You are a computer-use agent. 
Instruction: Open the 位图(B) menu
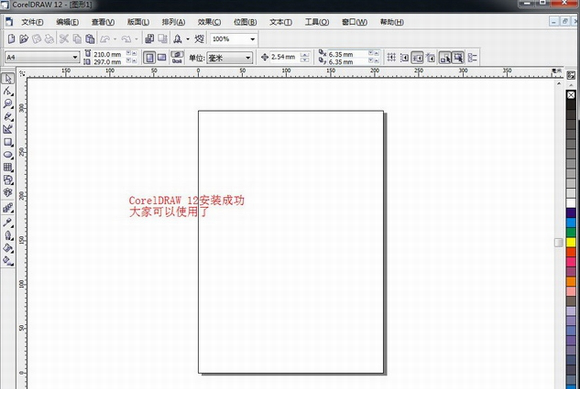pyautogui.click(x=245, y=22)
